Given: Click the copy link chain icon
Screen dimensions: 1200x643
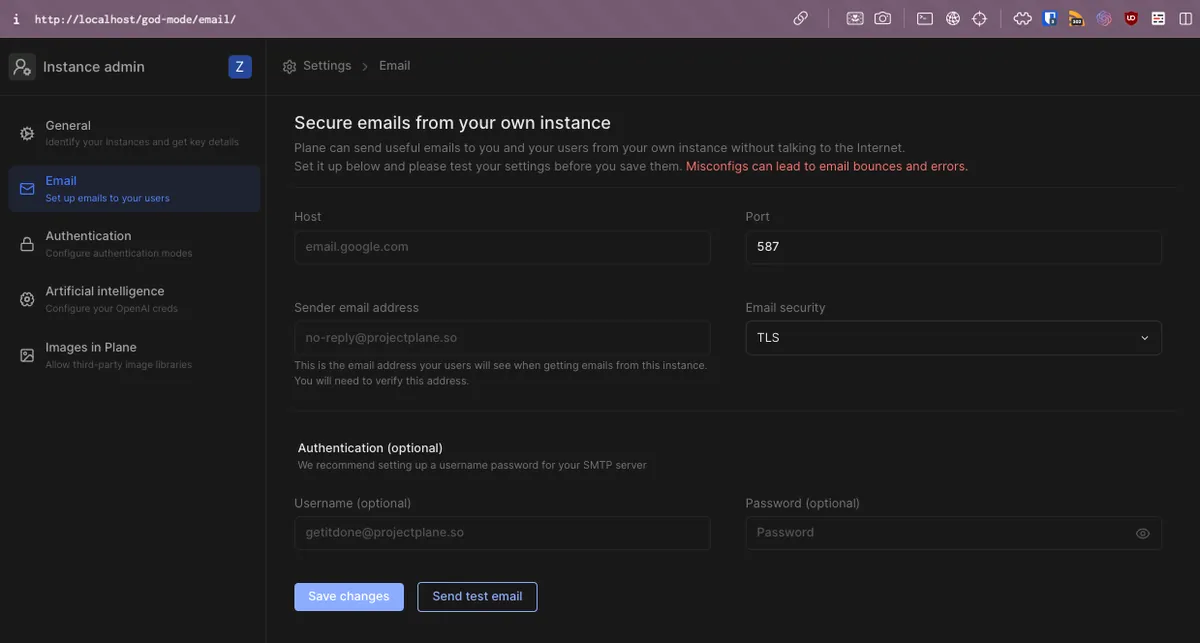Looking at the screenshot, I should [800, 19].
